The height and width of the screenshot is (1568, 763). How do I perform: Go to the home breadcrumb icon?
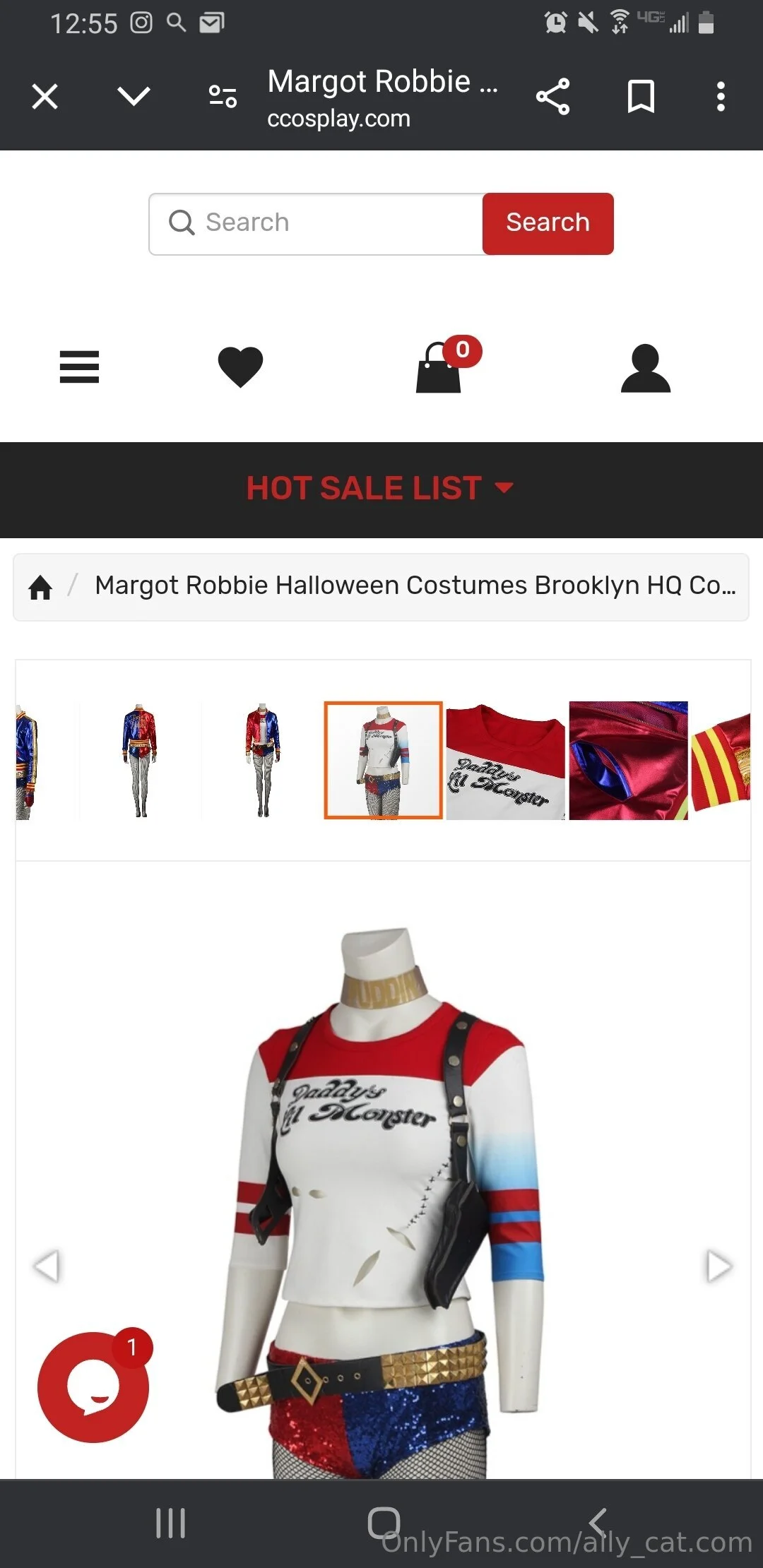click(x=40, y=587)
